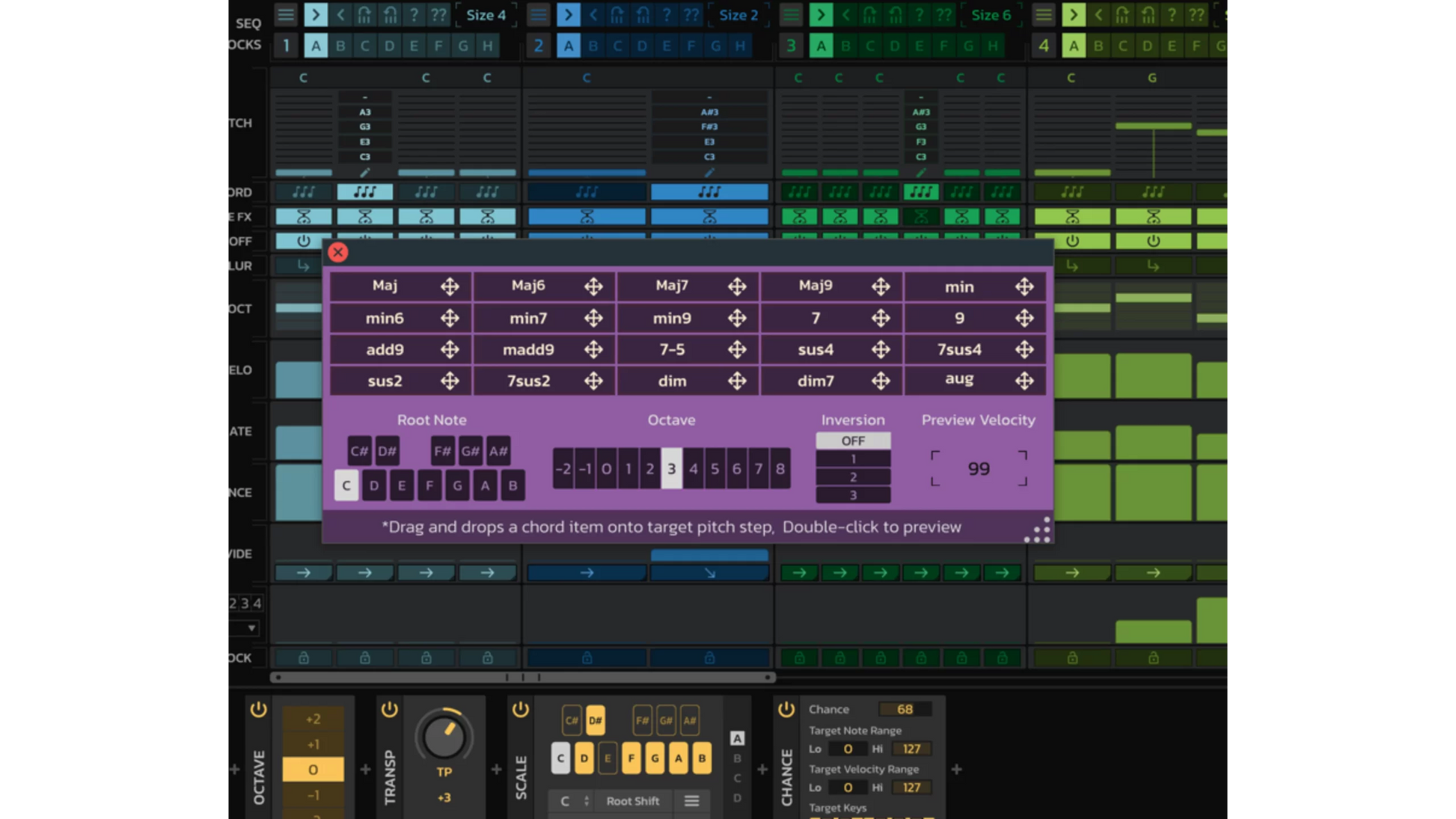Expand the dropdown arrow under 2 3 4
This screenshot has width=1456, height=819.
click(251, 628)
